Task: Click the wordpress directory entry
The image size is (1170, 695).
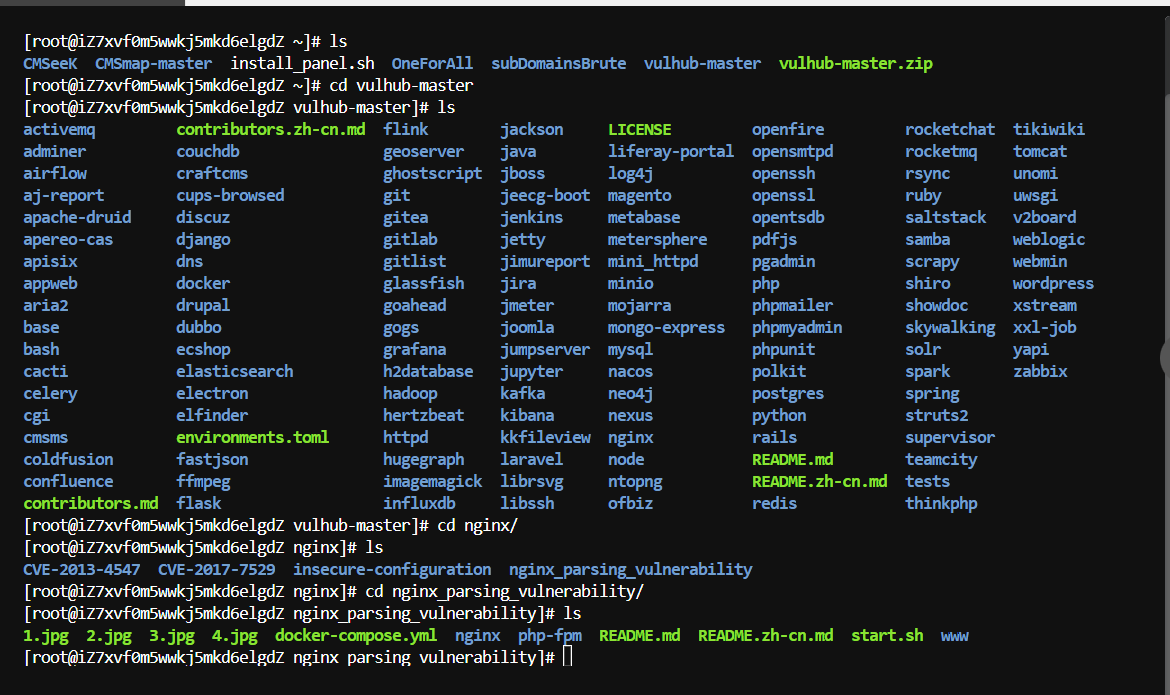Action: tap(1053, 284)
